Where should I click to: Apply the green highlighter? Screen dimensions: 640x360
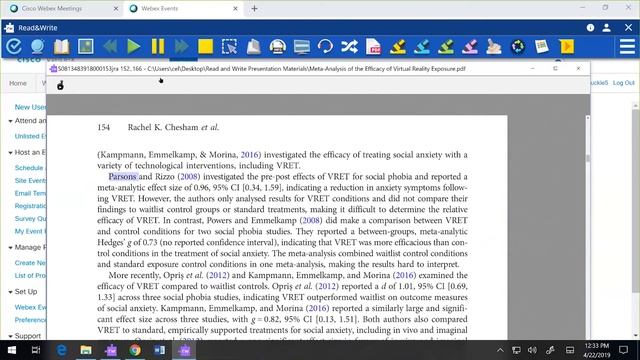tap(446, 47)
